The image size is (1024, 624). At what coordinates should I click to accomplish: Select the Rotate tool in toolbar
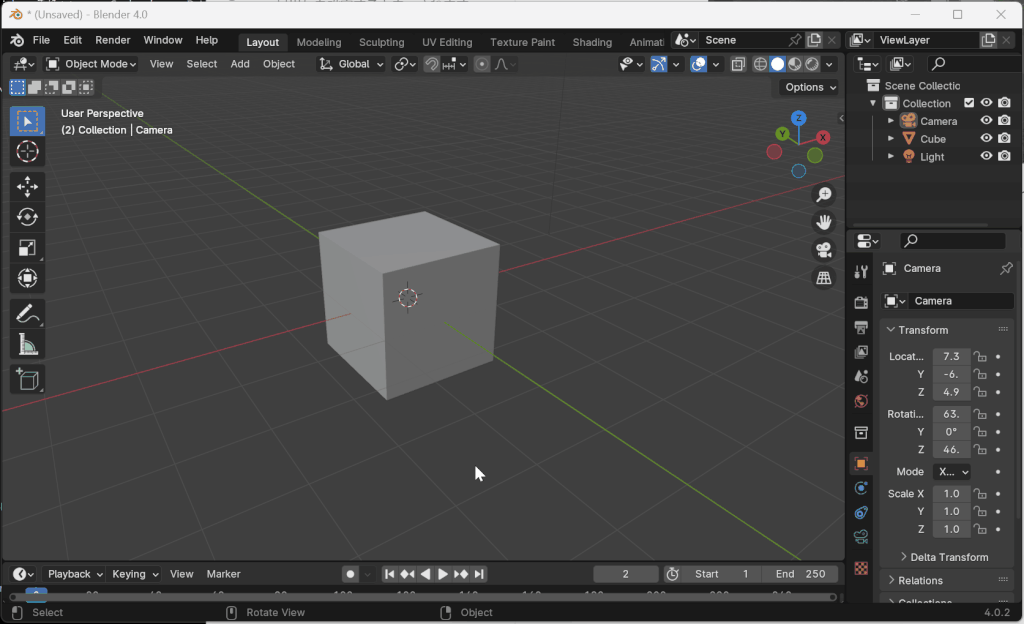tap(27, 217)
